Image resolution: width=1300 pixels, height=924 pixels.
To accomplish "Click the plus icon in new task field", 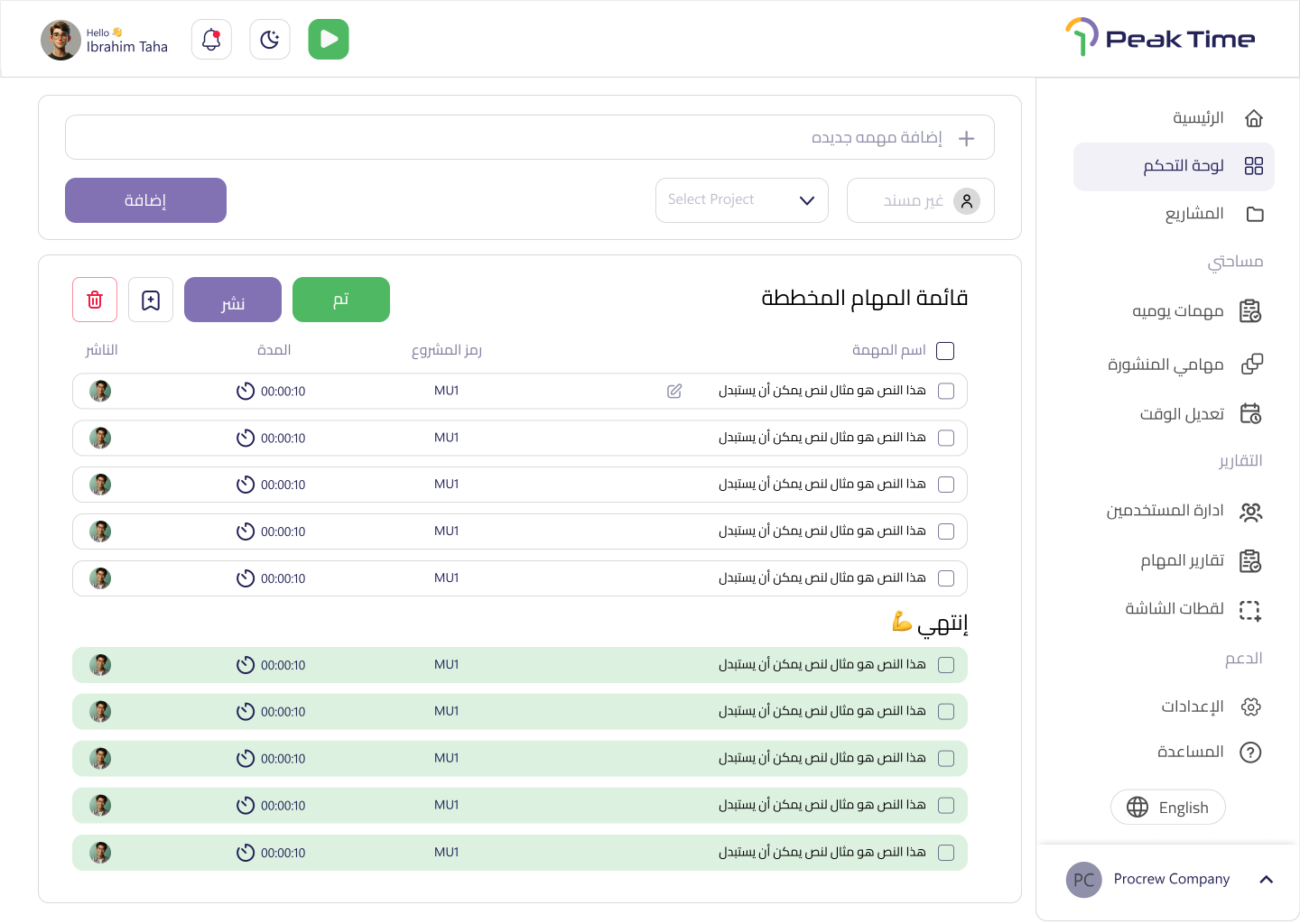I will click(x=966, y=138).
